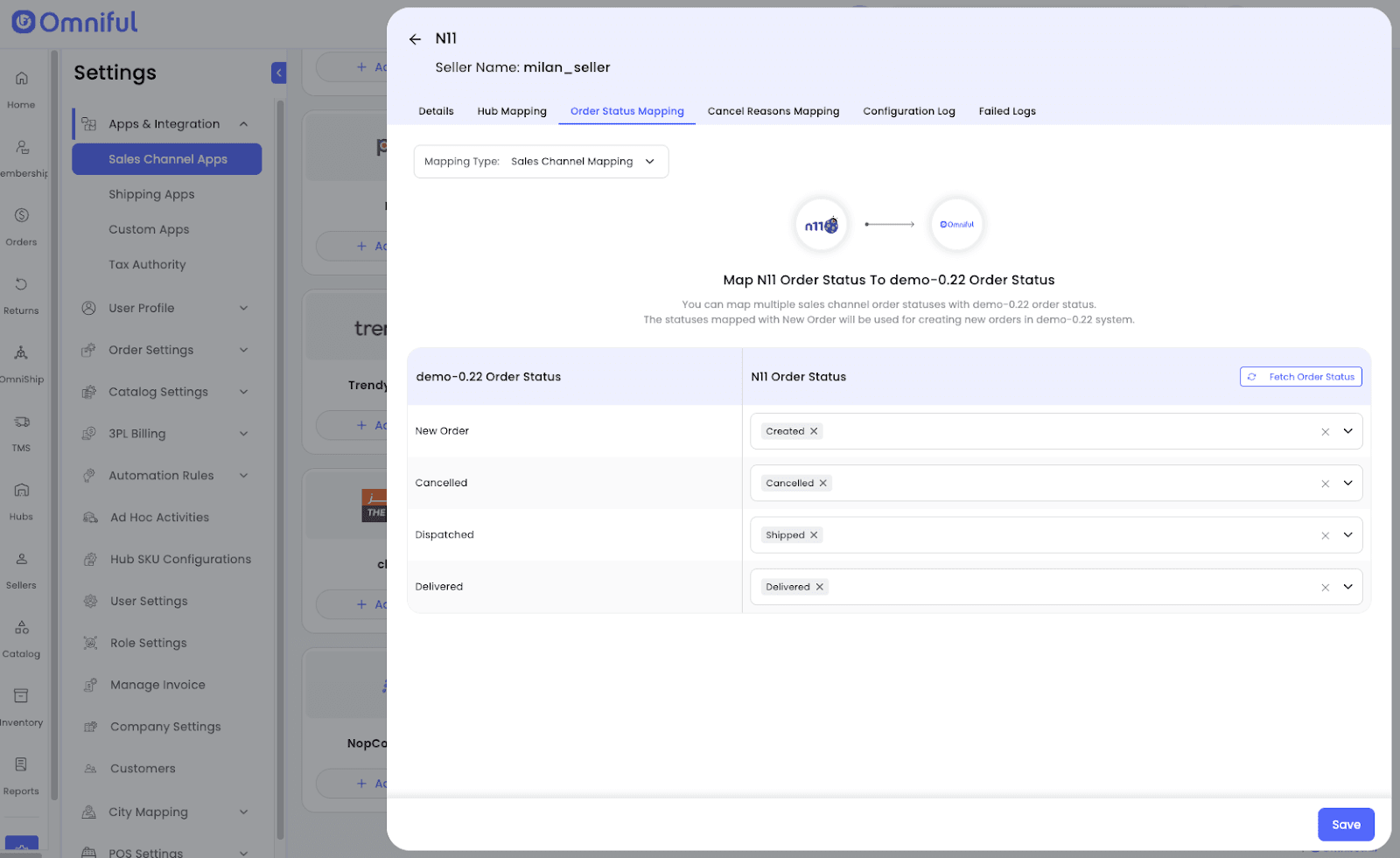The height and width of the screenshot is (858, 1400).
Task: Select Shipping Apps in the settings menu
Action: (x=151, y=194)
